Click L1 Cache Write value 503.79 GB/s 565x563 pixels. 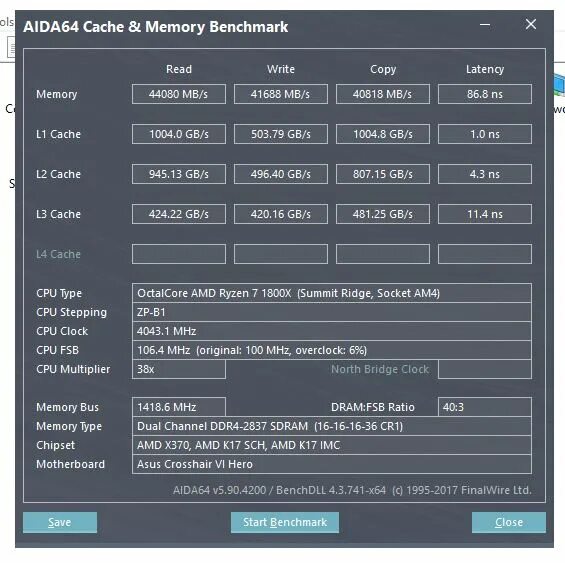point(281,134)
